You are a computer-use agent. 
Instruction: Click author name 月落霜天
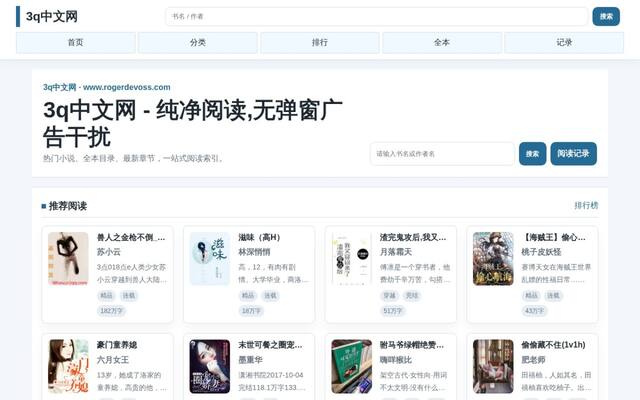point(396,252)
